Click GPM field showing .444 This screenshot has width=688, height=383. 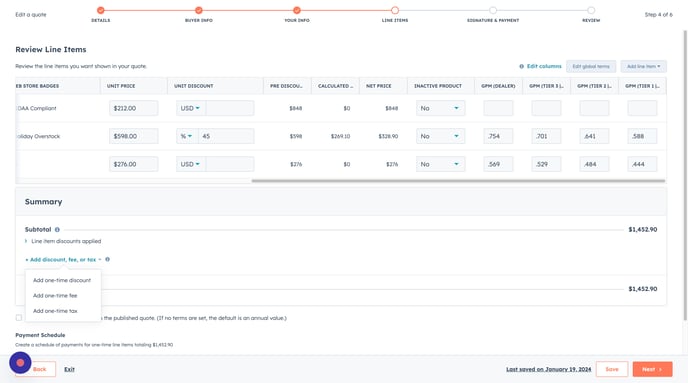click(x=642, y=164)
